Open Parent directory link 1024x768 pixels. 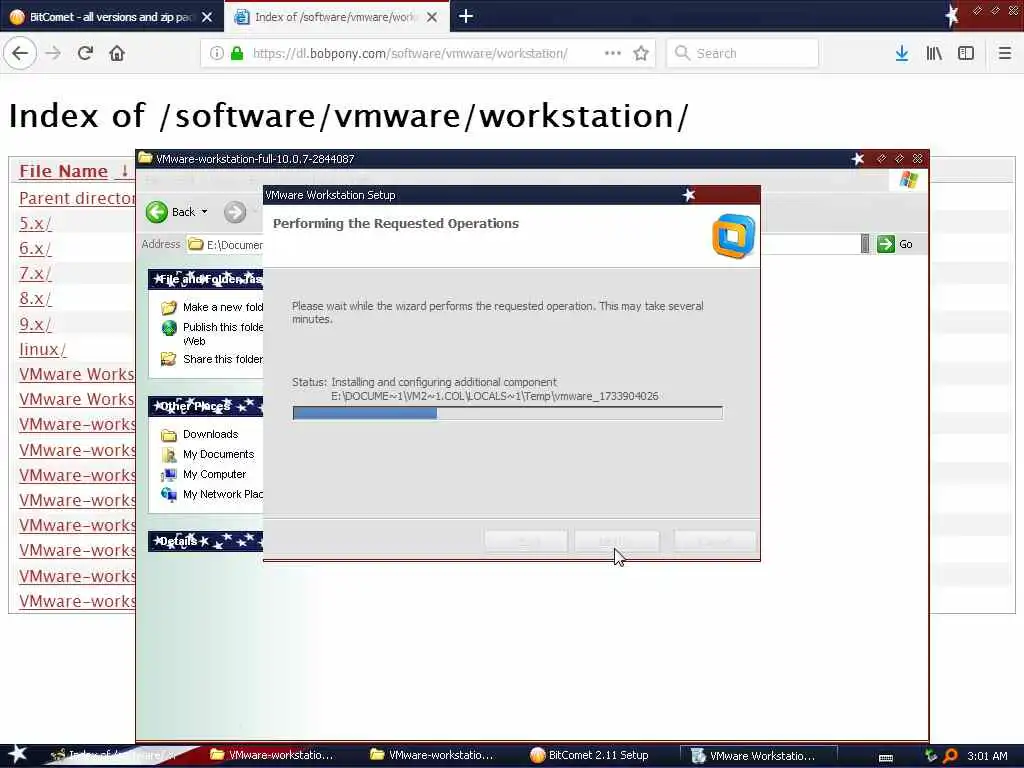[x=77, y=198]
